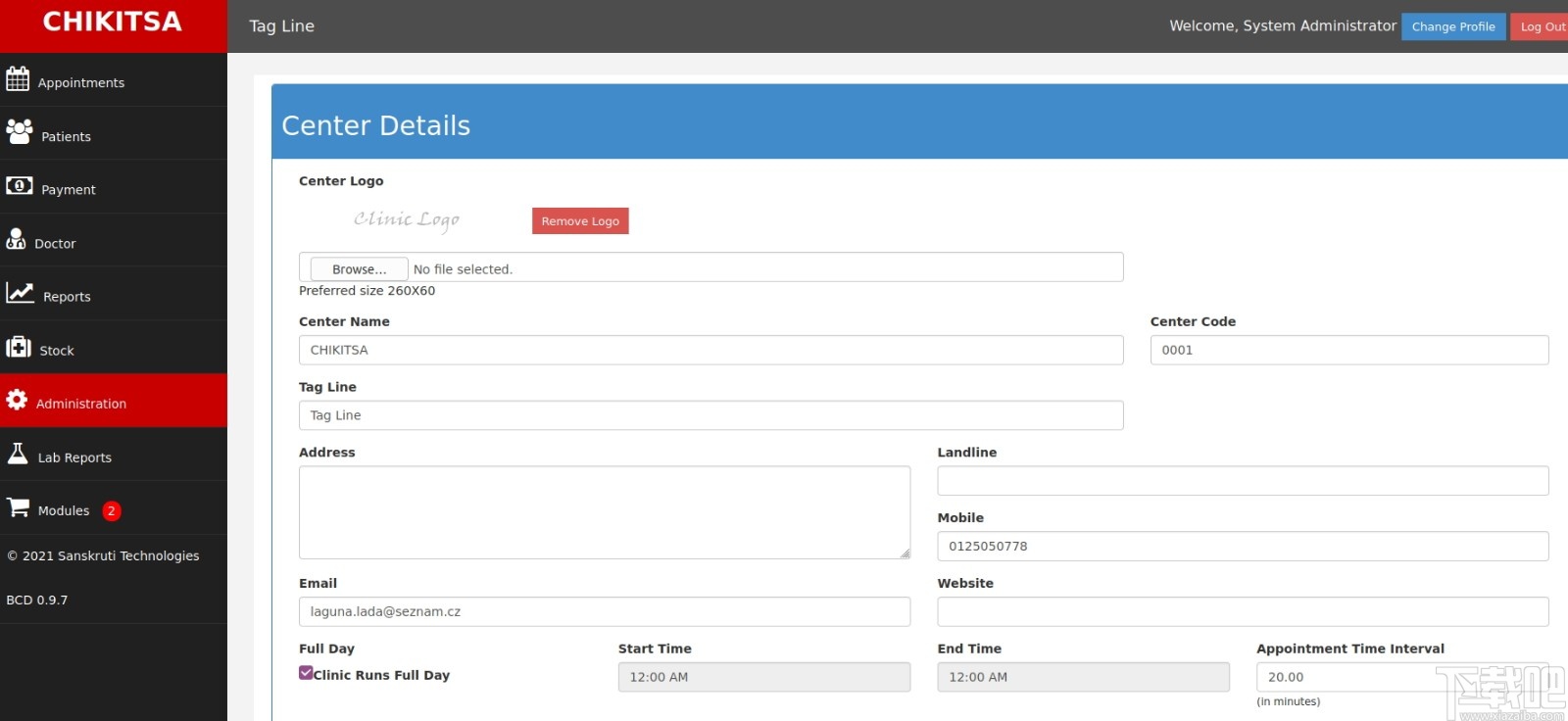Click the End Time field
Image resolution: width=1568 pixels, height=721 pixels.
(x=1083, y=677)
